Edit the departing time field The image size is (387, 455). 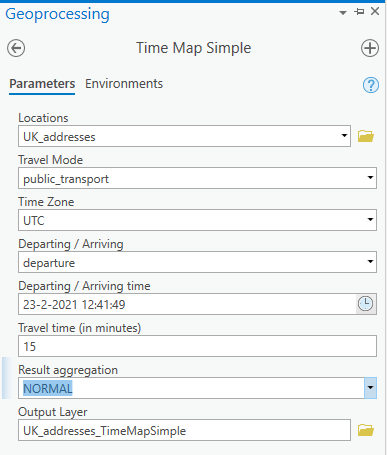click(187, 304)
